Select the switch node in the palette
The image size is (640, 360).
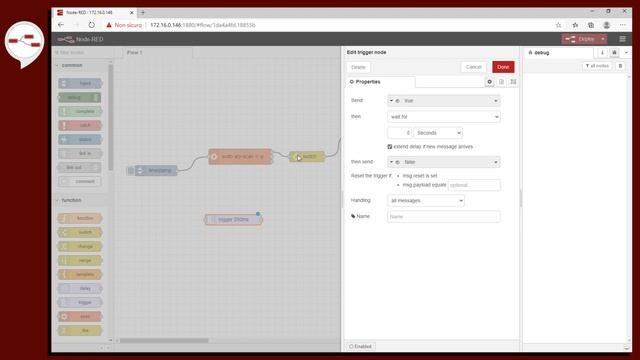coord(80,232)
